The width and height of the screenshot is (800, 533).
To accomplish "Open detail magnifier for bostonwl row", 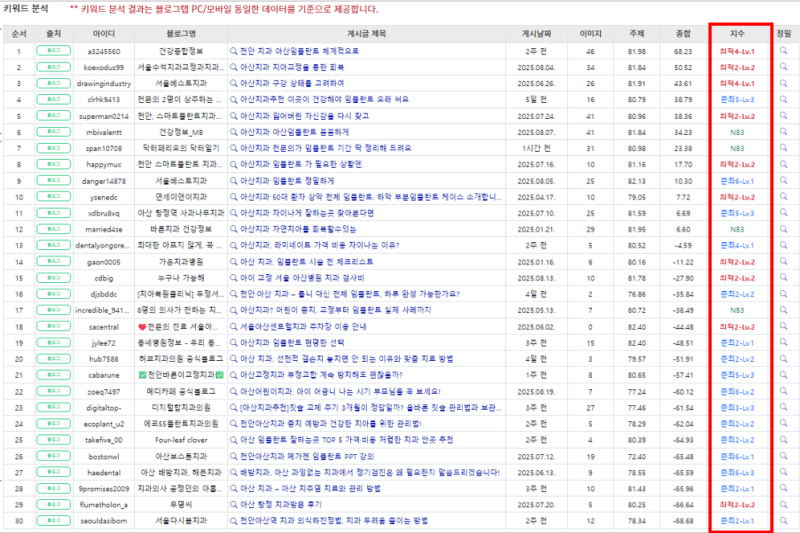I will pyautogui.click(x=783, y=456).
